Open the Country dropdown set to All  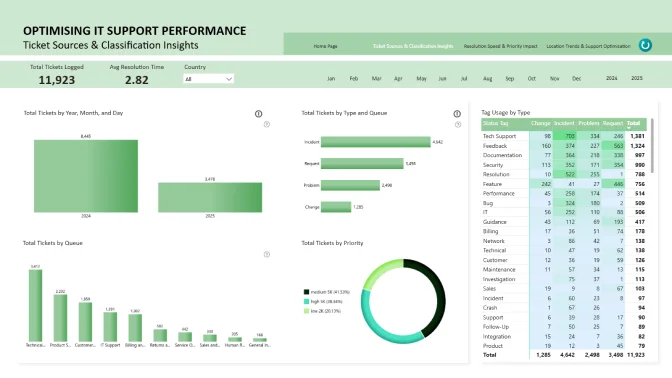pos(208,79)
